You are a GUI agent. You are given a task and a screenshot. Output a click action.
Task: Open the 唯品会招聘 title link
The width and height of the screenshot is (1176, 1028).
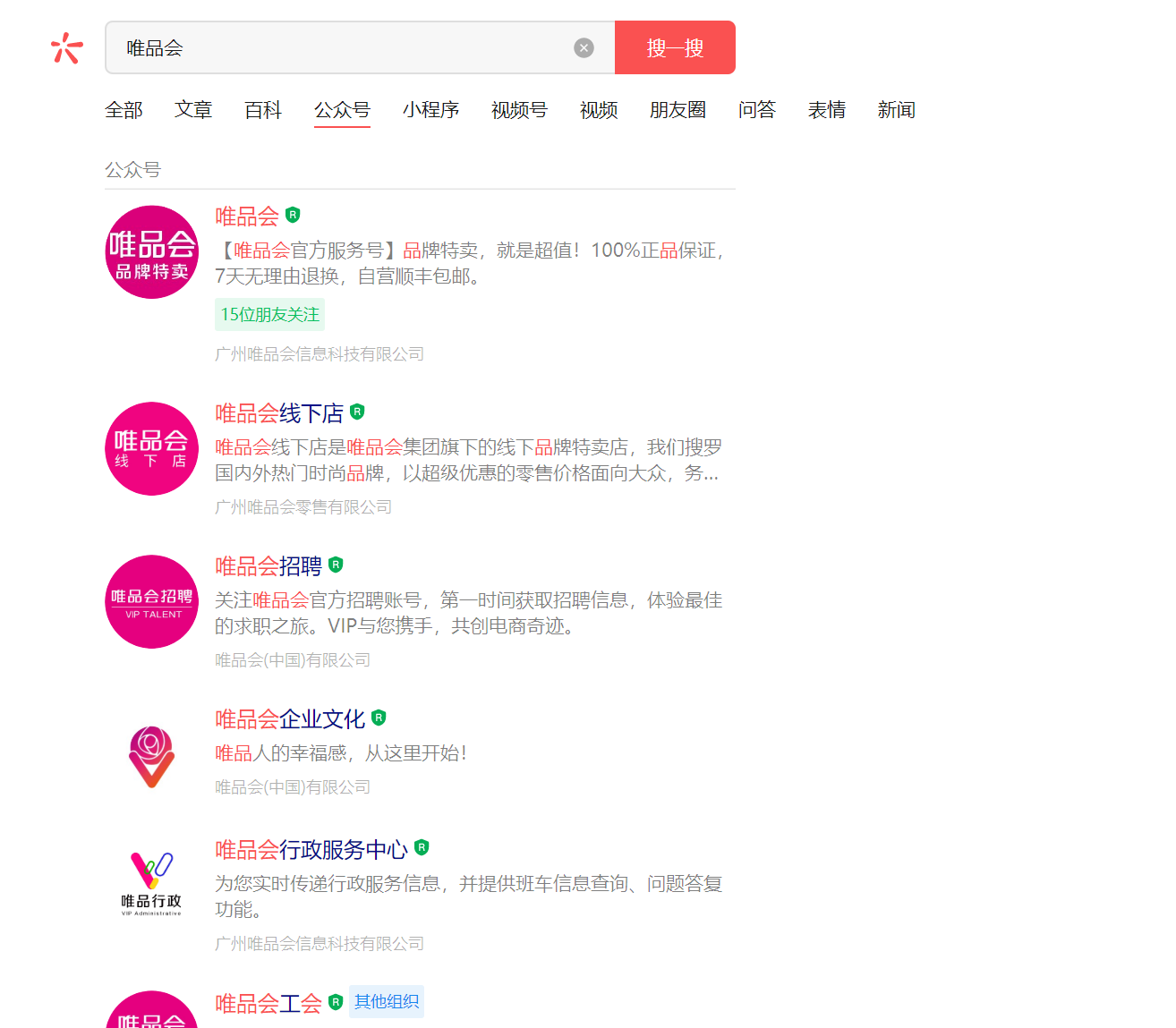pyautogui.click(x=268, y=565)
